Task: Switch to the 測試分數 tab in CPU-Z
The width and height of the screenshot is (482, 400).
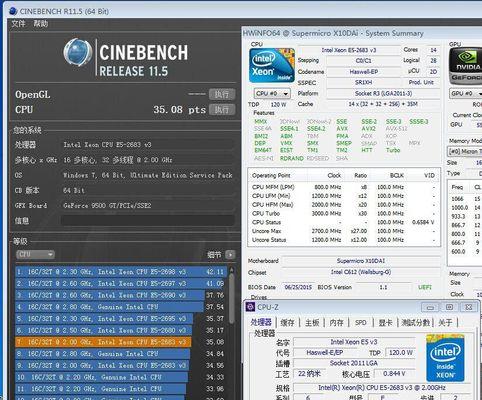Action: [x=415, y=323]
